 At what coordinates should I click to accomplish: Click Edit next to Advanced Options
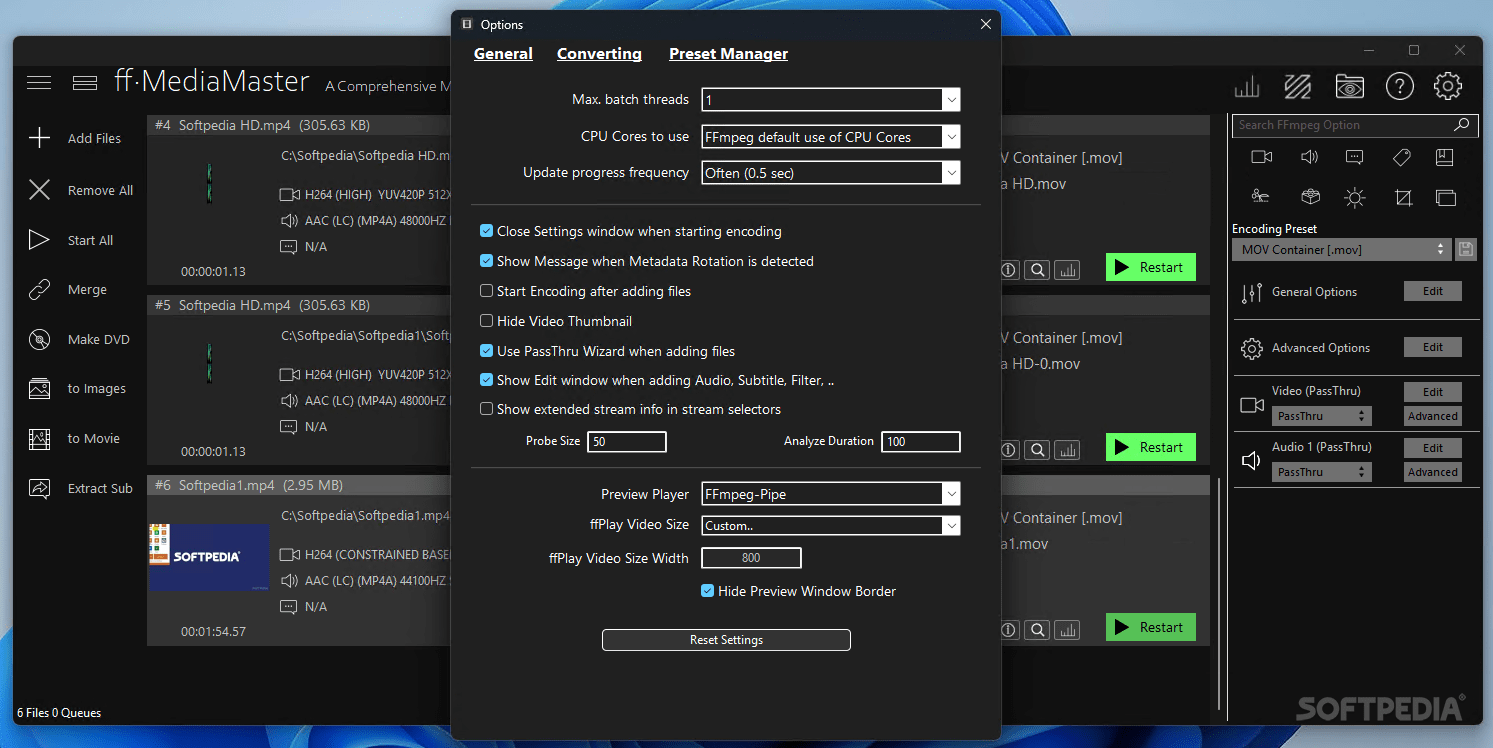[1433, 347]
